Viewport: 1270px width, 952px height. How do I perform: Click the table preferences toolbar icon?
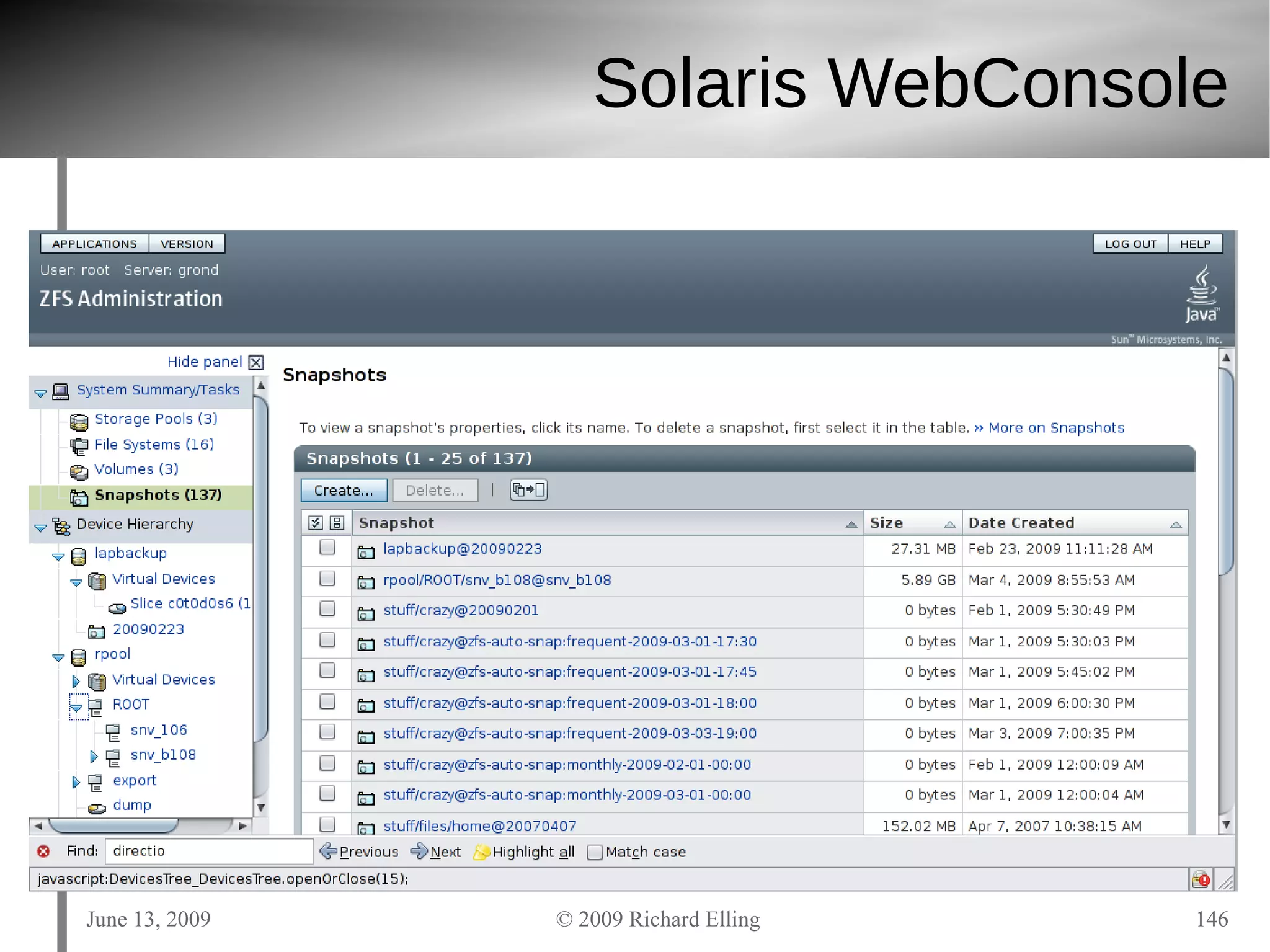[x=528, y=490]
